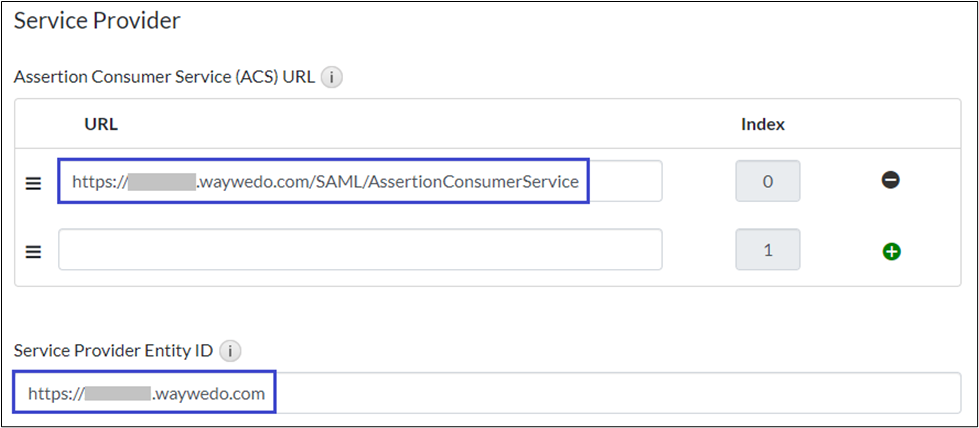Grab the drag handle of the first URL row
The image size is (979, 428).
pos(33,183)
